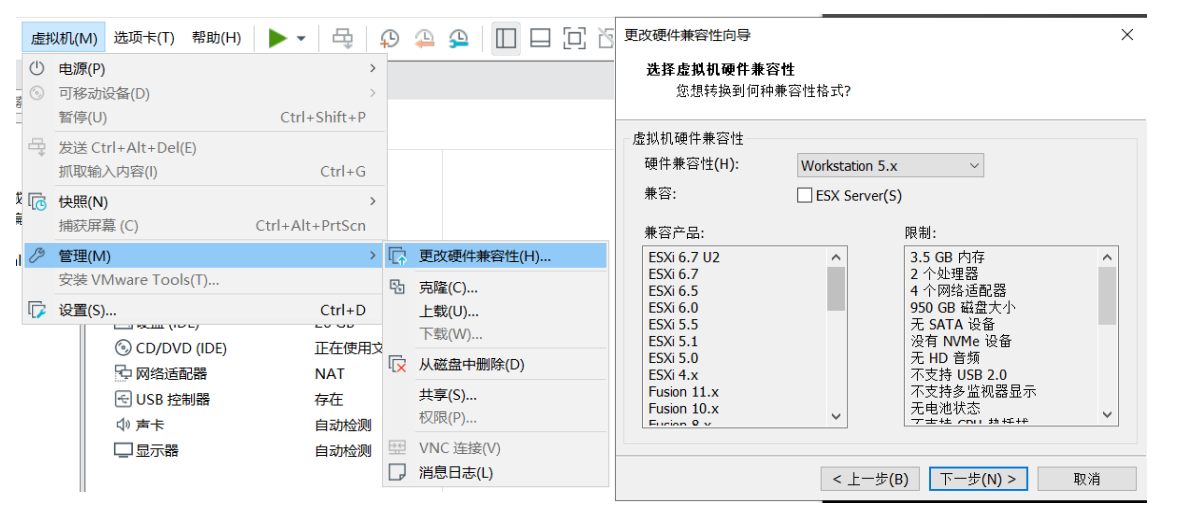Click the sound card speaker icon
Viewport: 1180px width, 520px height.
tap(123, 425)
